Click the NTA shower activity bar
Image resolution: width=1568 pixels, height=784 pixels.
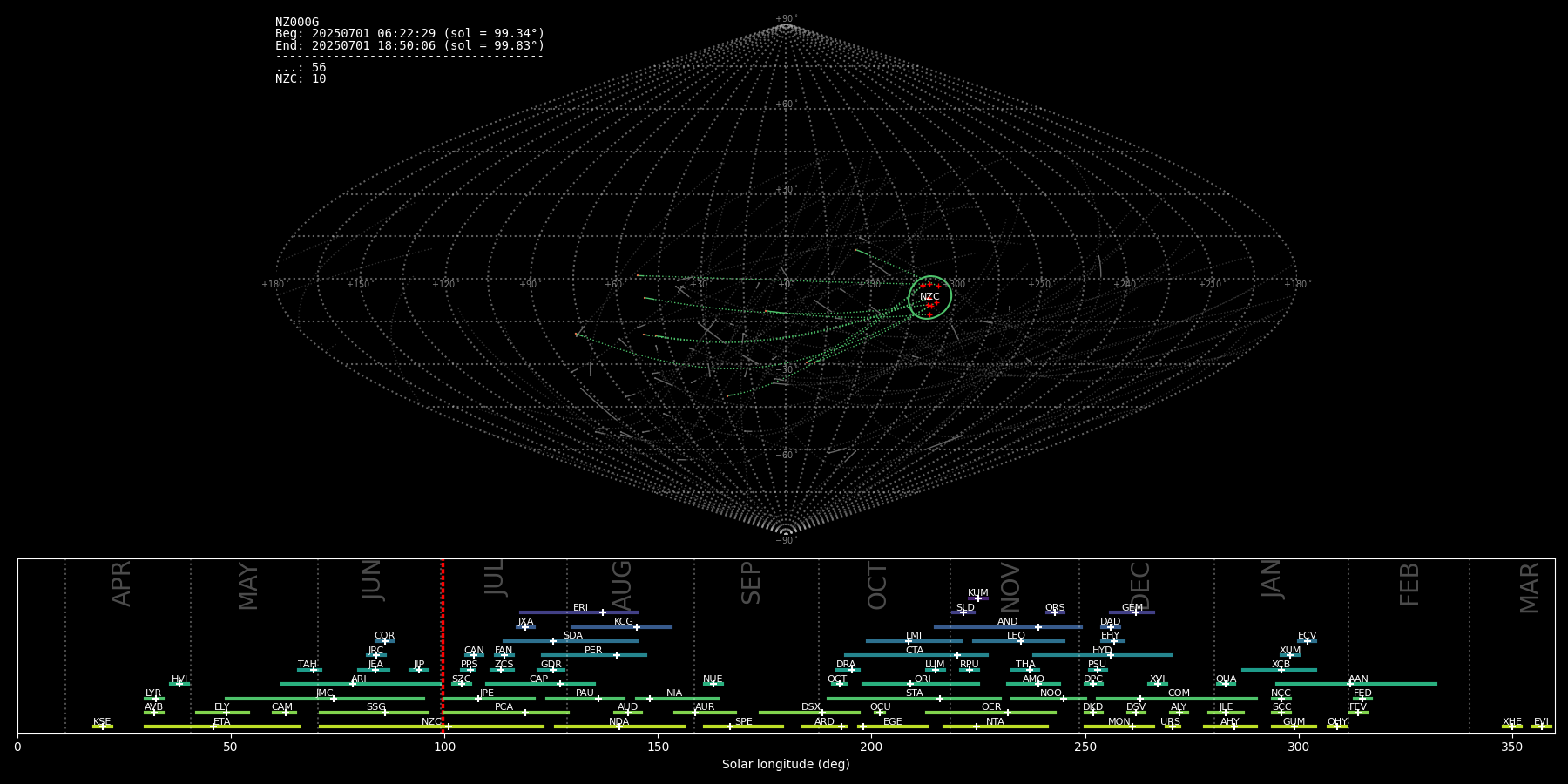[x=996, y=727]
